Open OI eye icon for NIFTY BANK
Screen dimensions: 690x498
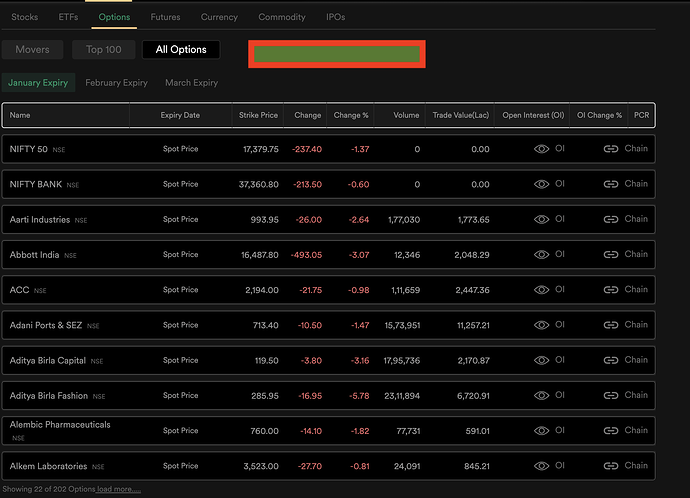[541, 184]
